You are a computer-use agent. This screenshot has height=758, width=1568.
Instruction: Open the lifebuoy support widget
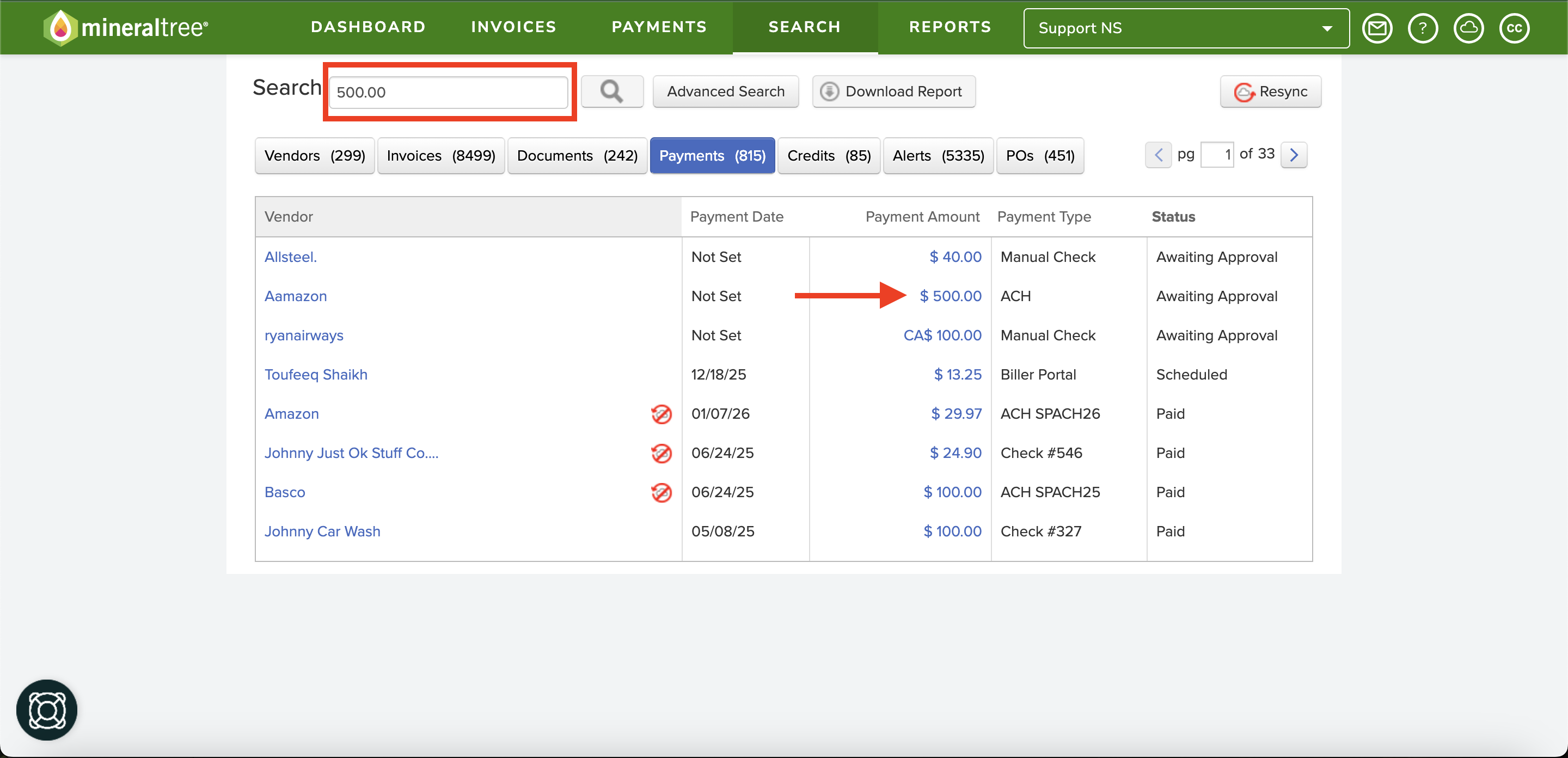(x=47, y=710)
